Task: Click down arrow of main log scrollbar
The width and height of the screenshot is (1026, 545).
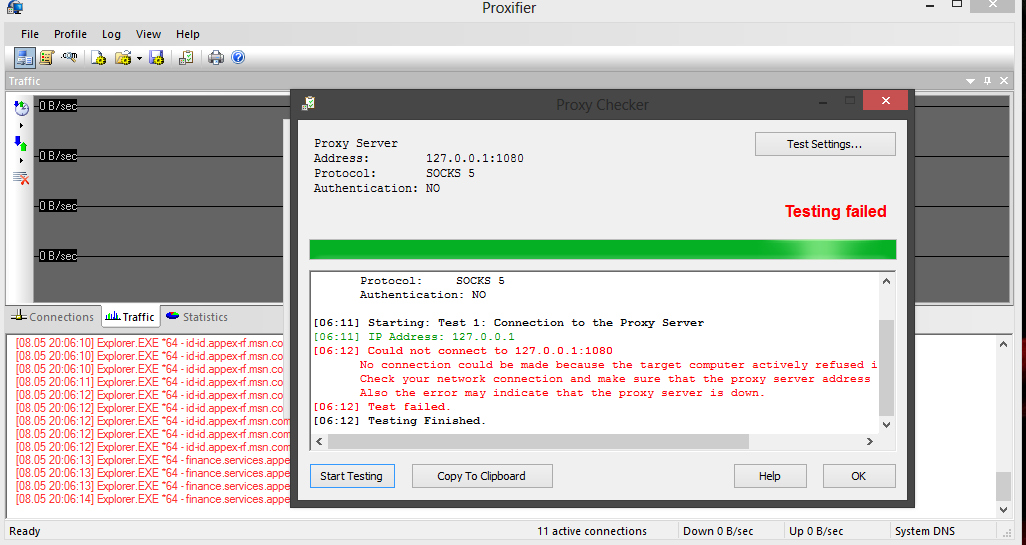Action: [1004, 509]
